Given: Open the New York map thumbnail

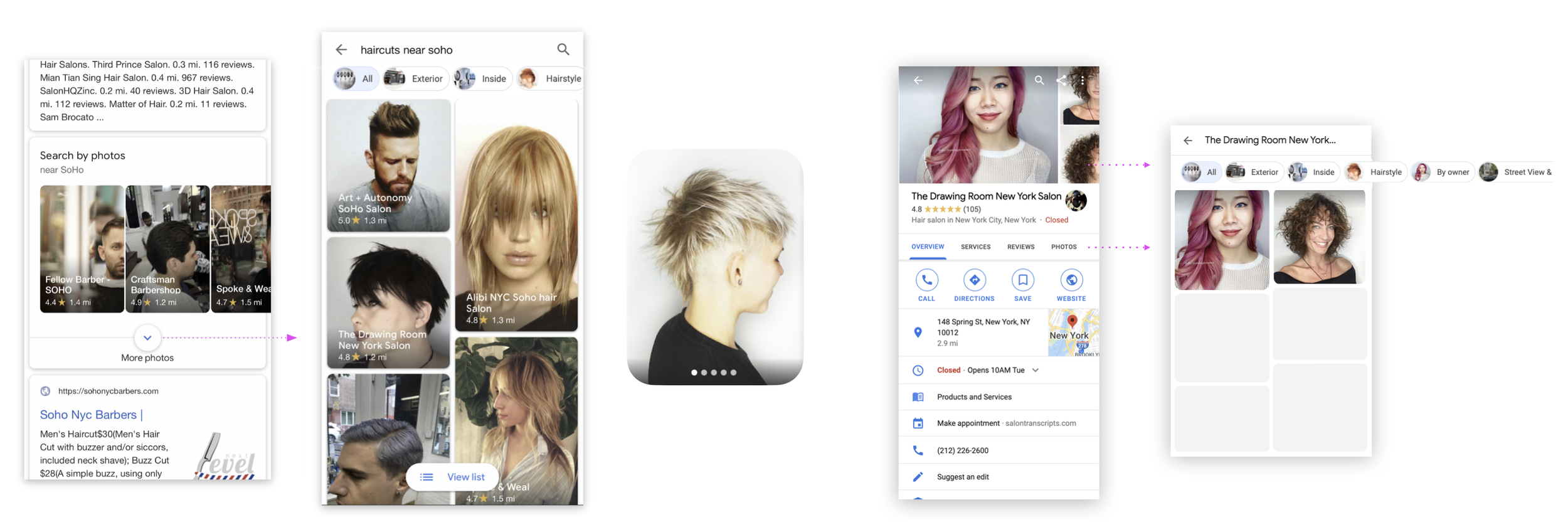Looking at the screenshot, I should click(x=1073, y=332).
